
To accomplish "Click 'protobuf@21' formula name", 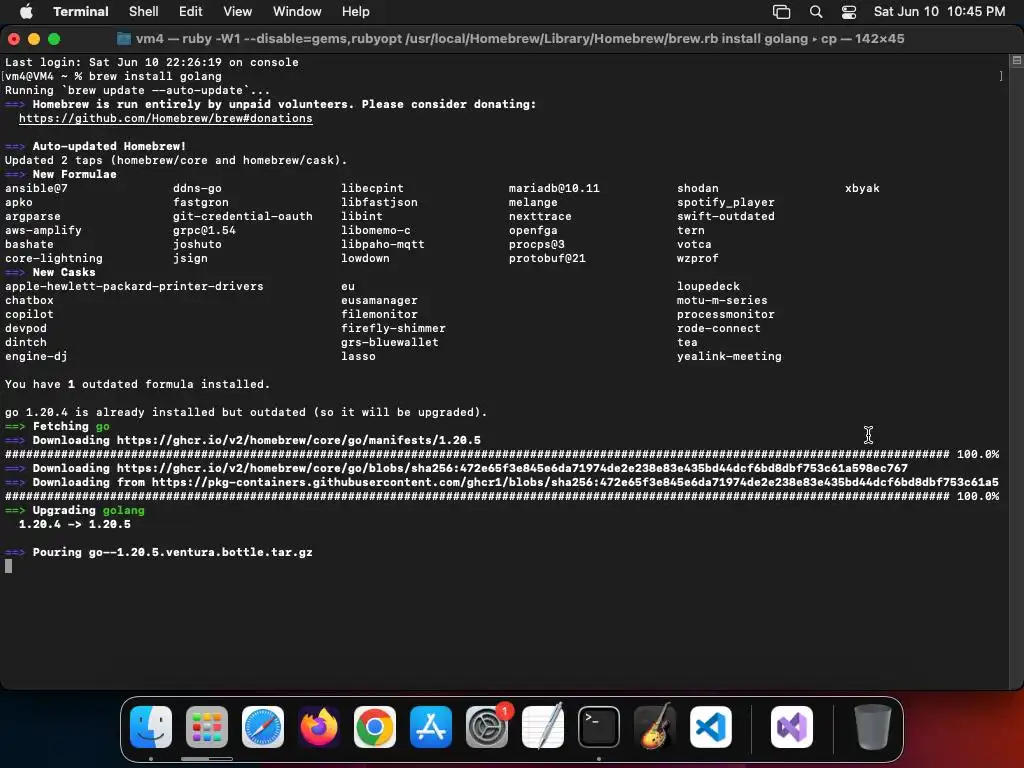I will 547,258.
